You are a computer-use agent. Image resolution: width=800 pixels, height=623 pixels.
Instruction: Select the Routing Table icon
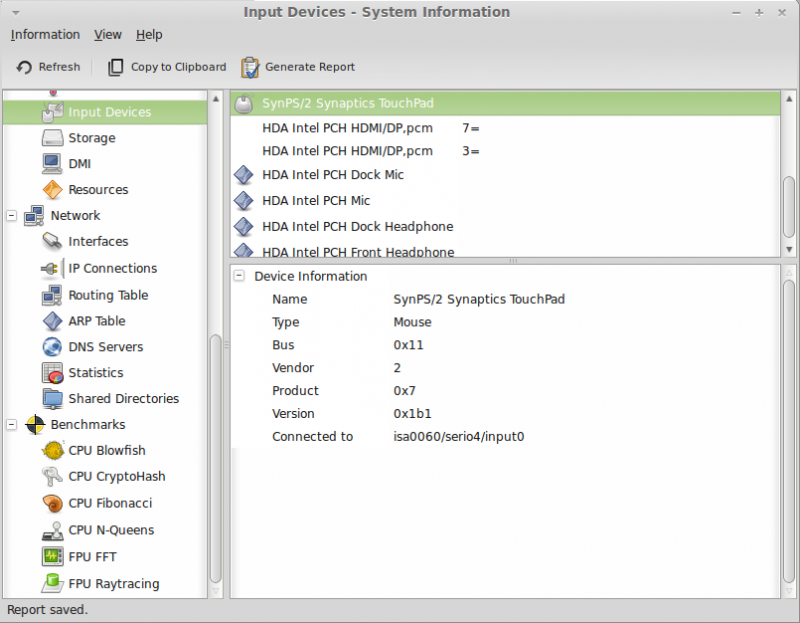click(x=53, y=295)
